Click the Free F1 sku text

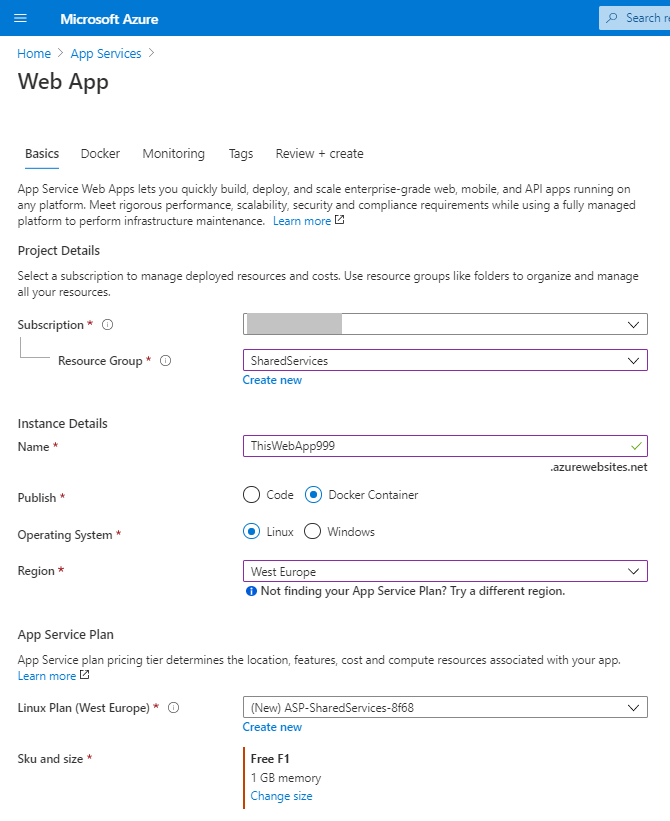(270, 759)
